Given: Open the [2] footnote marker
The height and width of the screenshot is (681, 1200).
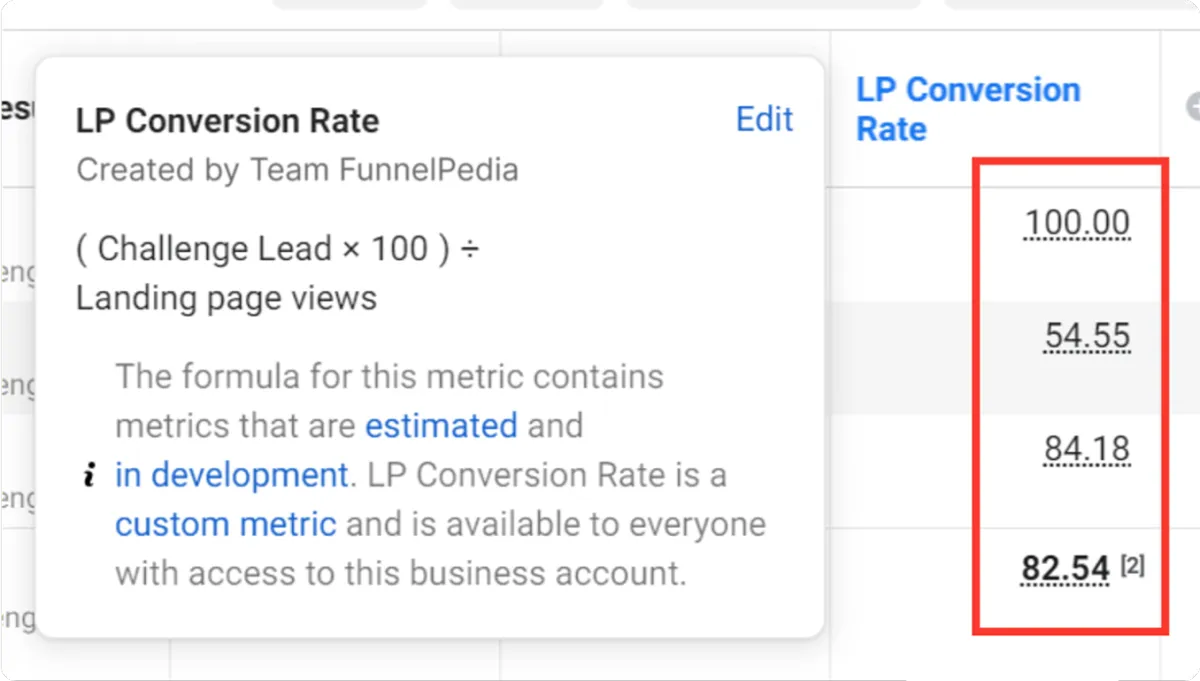Looking at the screenshot, I should click(x=1132, y=566).
